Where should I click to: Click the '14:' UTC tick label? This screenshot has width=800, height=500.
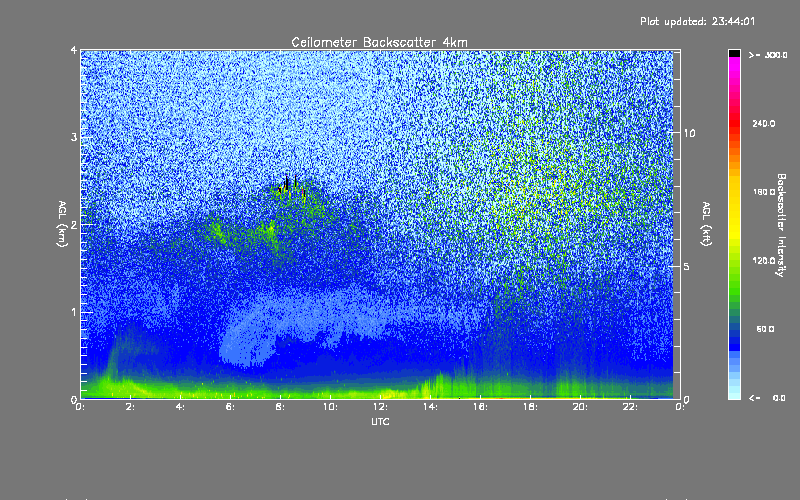tap(430, 407)
